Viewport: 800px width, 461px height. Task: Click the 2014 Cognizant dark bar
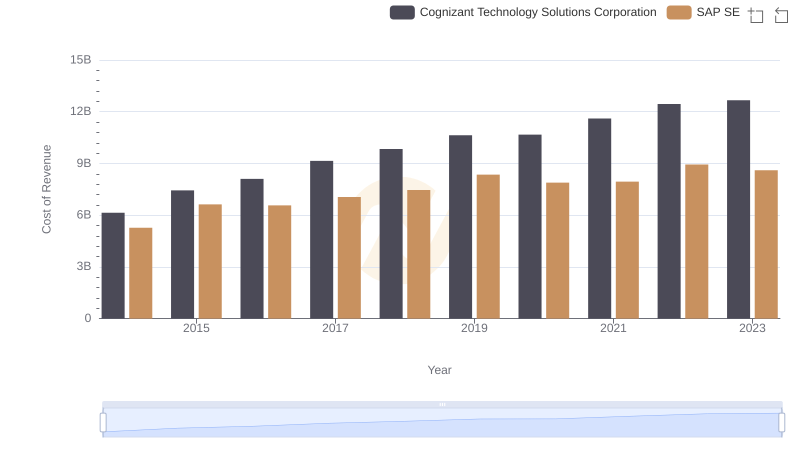pyautogui.click(x=113, y=266)
